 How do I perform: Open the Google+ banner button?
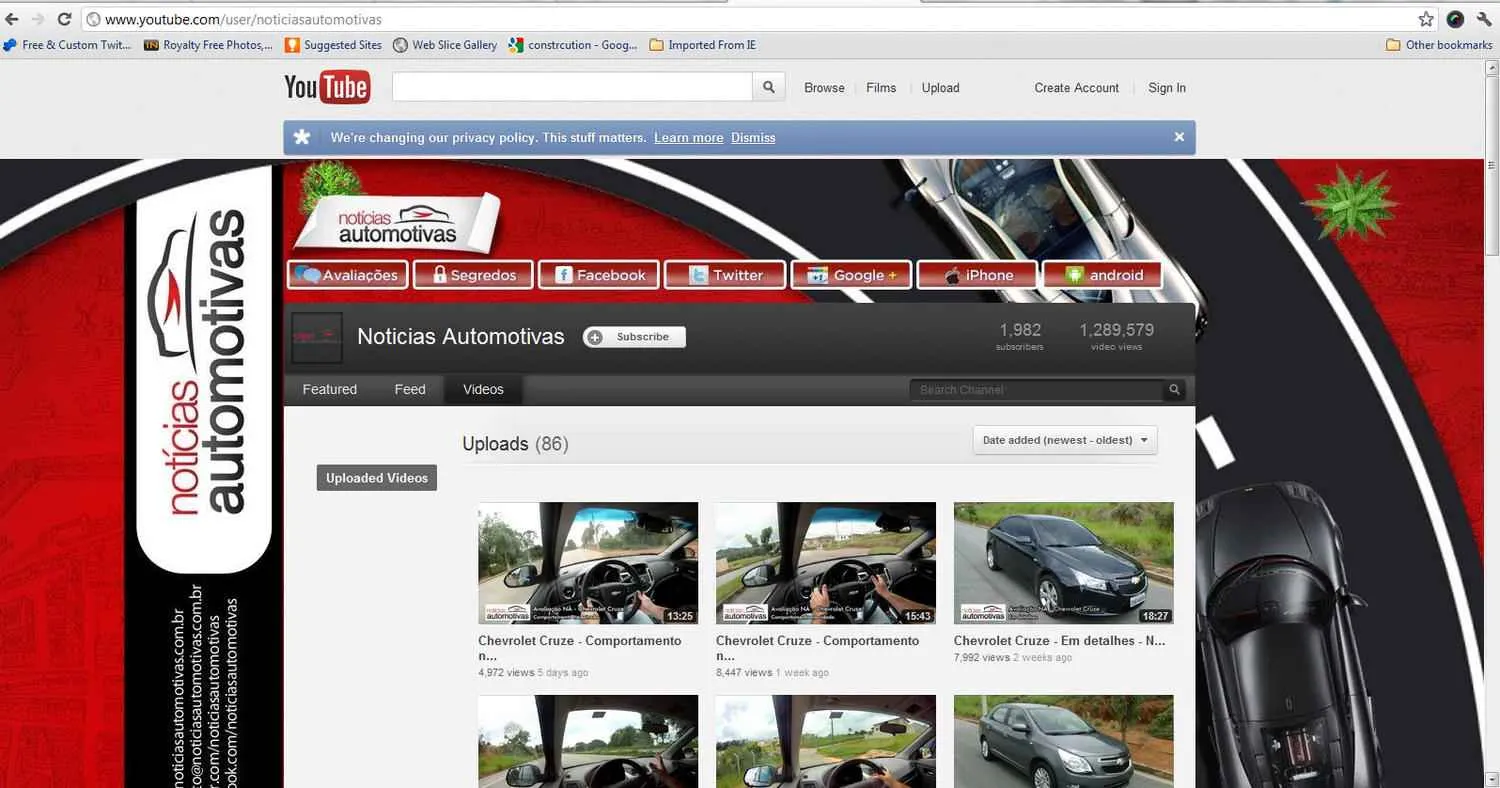pyautogui.click(x=851, y=275)
